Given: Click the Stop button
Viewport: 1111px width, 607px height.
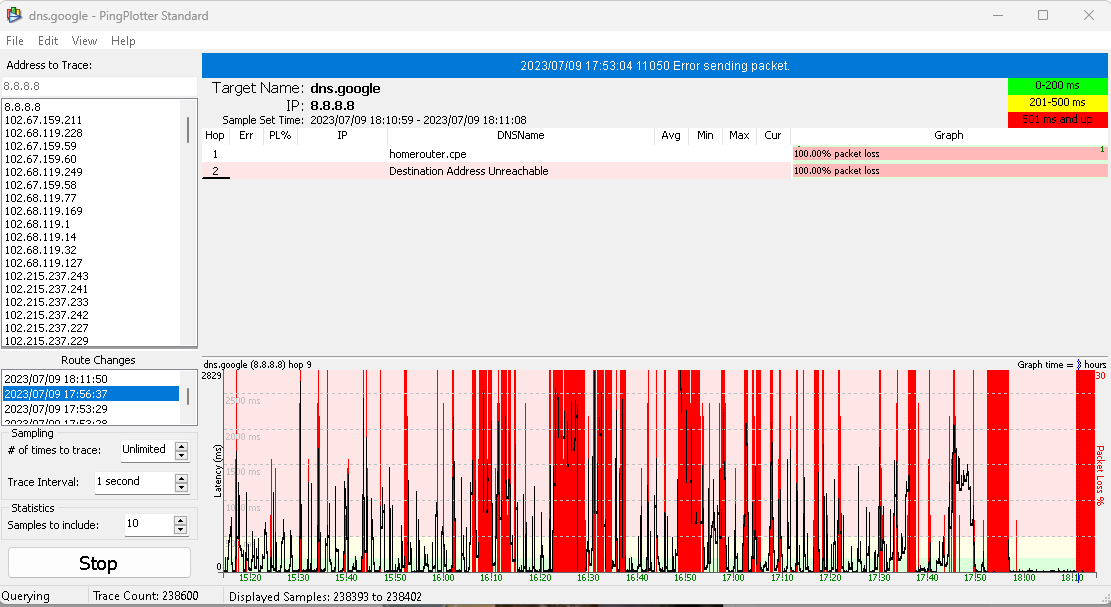Looking at the screenshot, I should [99, 563].
